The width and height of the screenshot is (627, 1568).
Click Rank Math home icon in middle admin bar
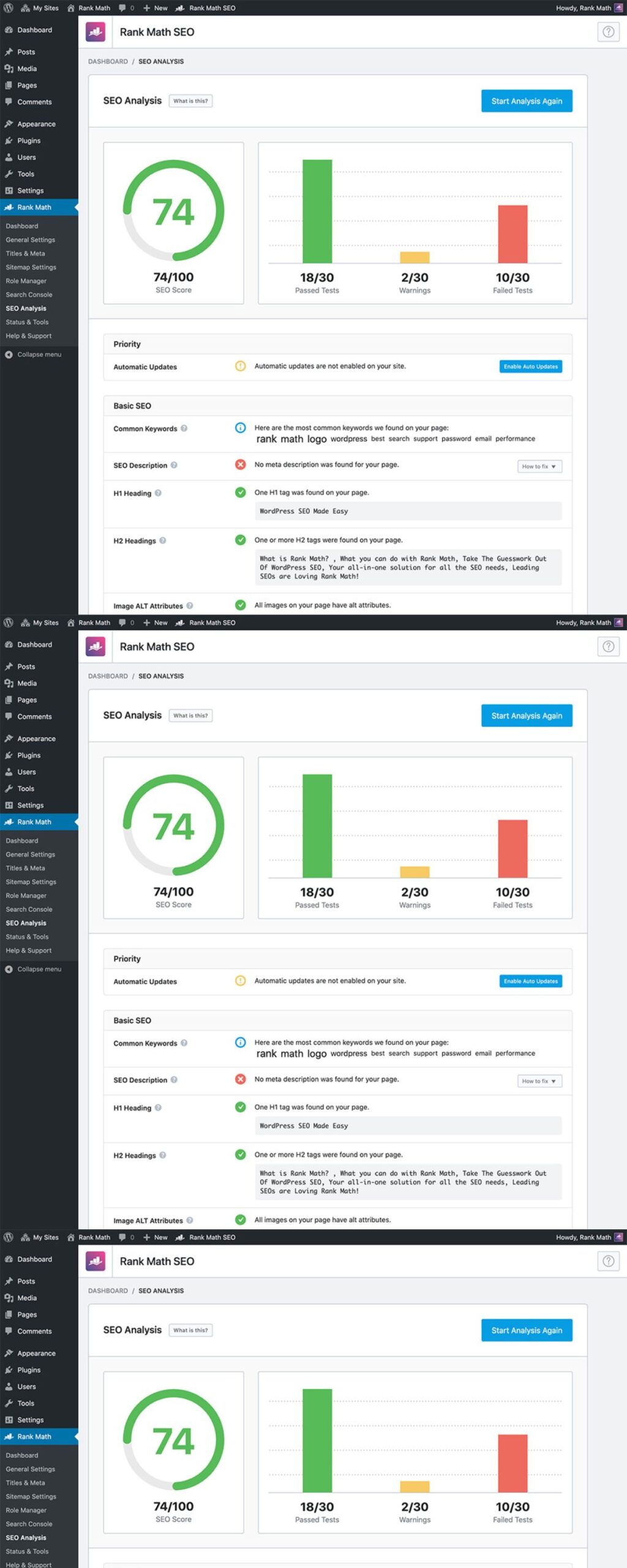click(70, 623)
